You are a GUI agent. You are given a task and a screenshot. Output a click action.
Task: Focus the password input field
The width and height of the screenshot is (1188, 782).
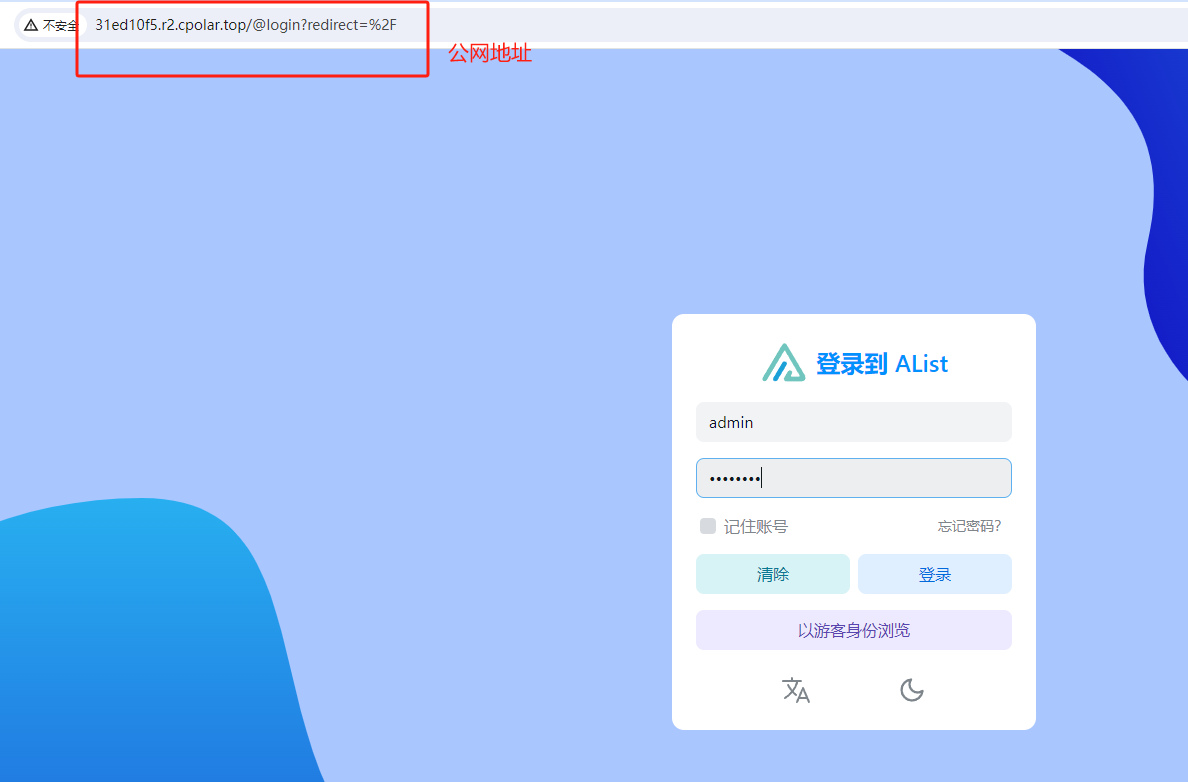pos(854,478)
